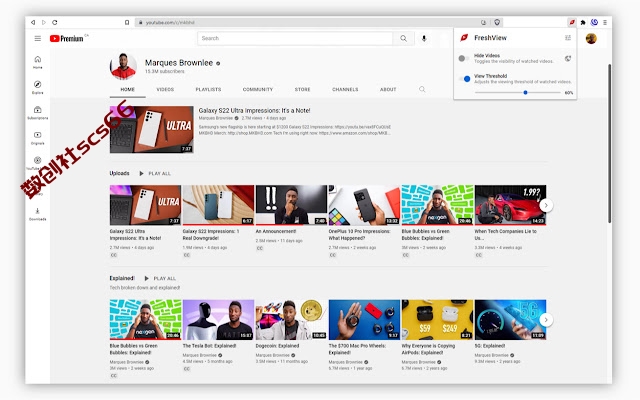Click the browser forward arrow
Viewport: 640px width, 400px height.
pyautogui.click(x=44, y=22)
